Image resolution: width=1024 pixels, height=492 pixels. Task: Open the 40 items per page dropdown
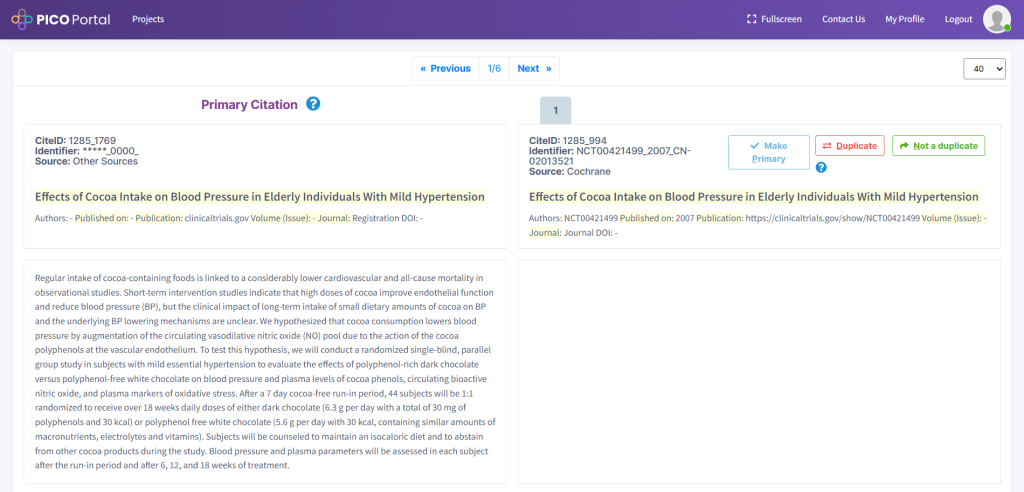pyautogui.click(x=984, y=69)
